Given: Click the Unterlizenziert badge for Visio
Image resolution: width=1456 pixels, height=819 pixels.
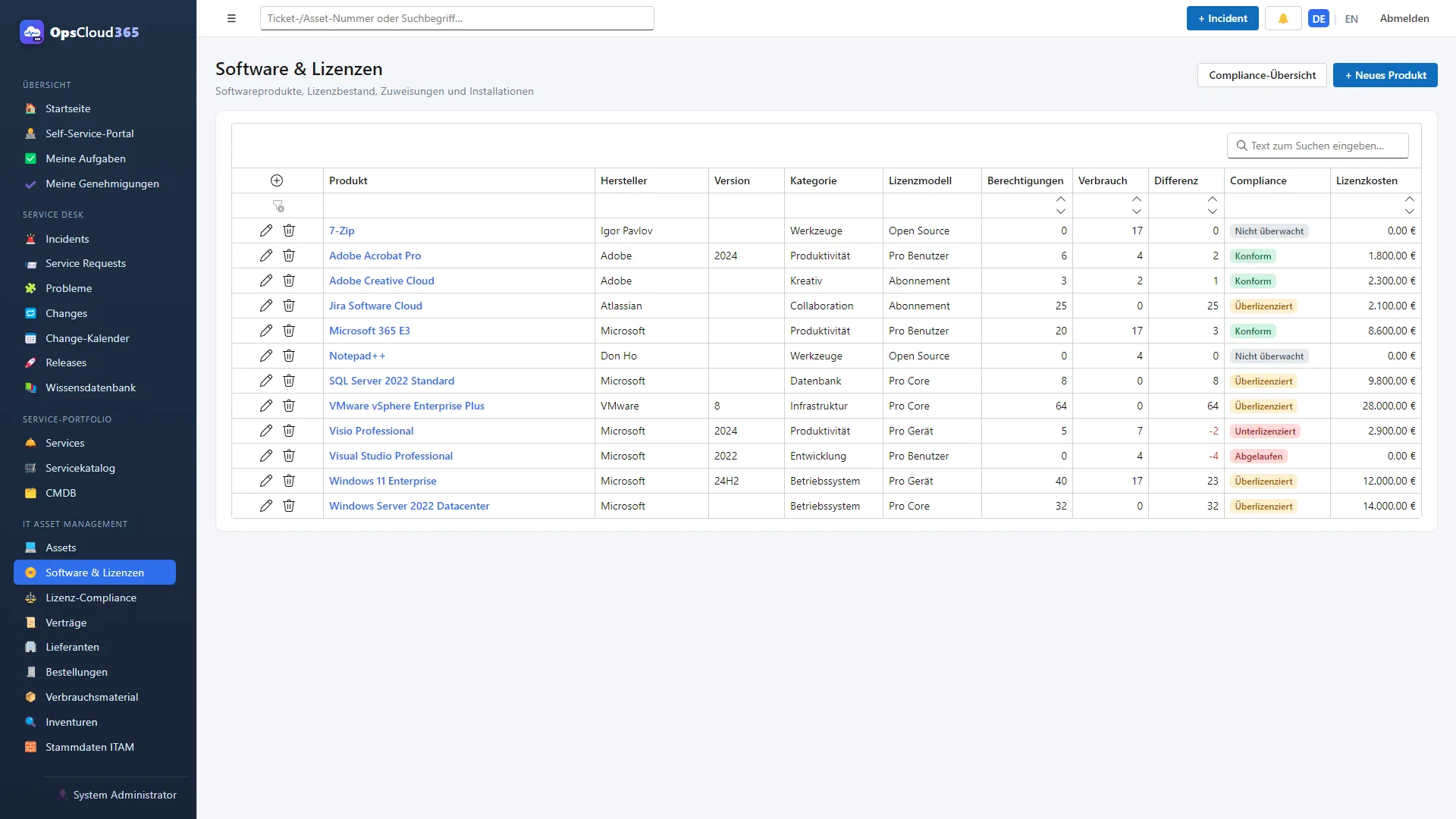Looking at the screenshot, I should point(1265,431).
